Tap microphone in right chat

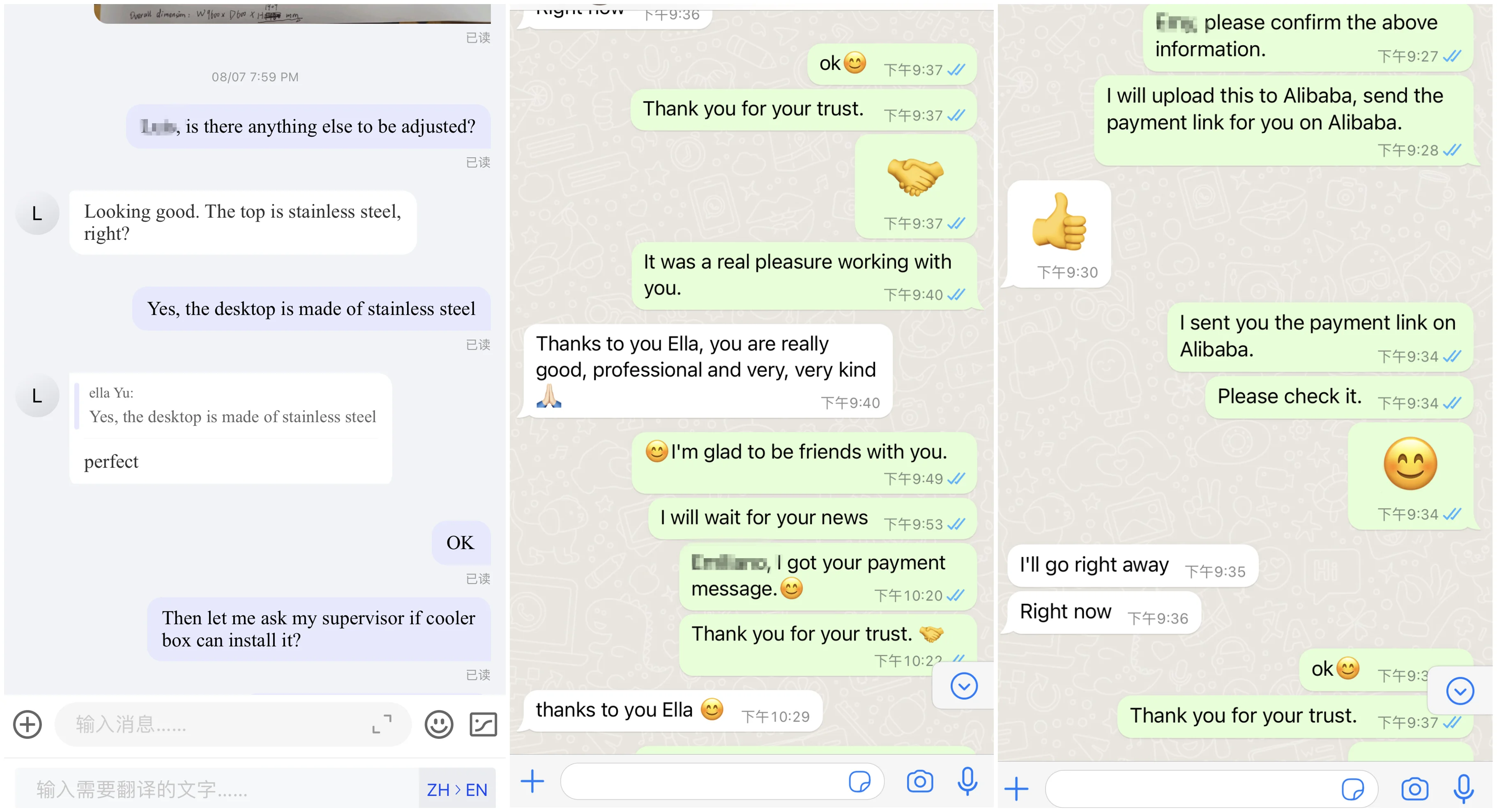point(1463,789)
